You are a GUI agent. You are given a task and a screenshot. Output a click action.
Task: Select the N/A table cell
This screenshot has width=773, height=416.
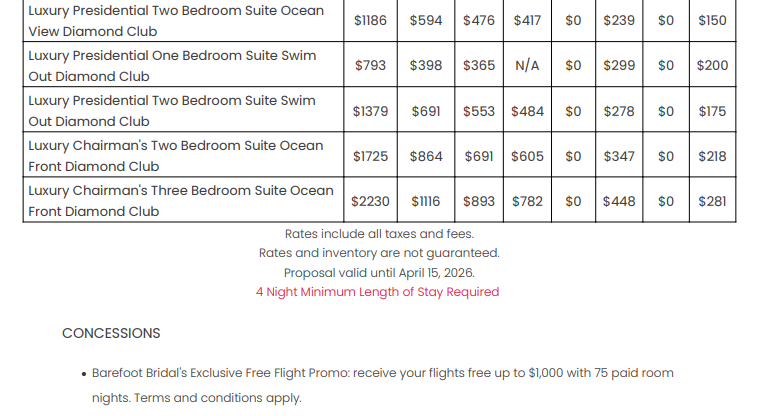tap(527, 66)
